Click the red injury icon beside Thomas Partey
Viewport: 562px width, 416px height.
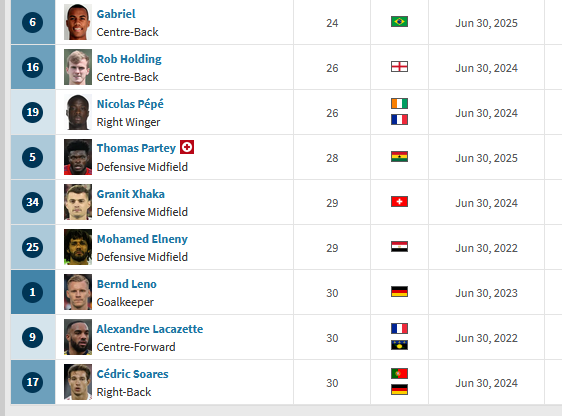tap(187, 147)
